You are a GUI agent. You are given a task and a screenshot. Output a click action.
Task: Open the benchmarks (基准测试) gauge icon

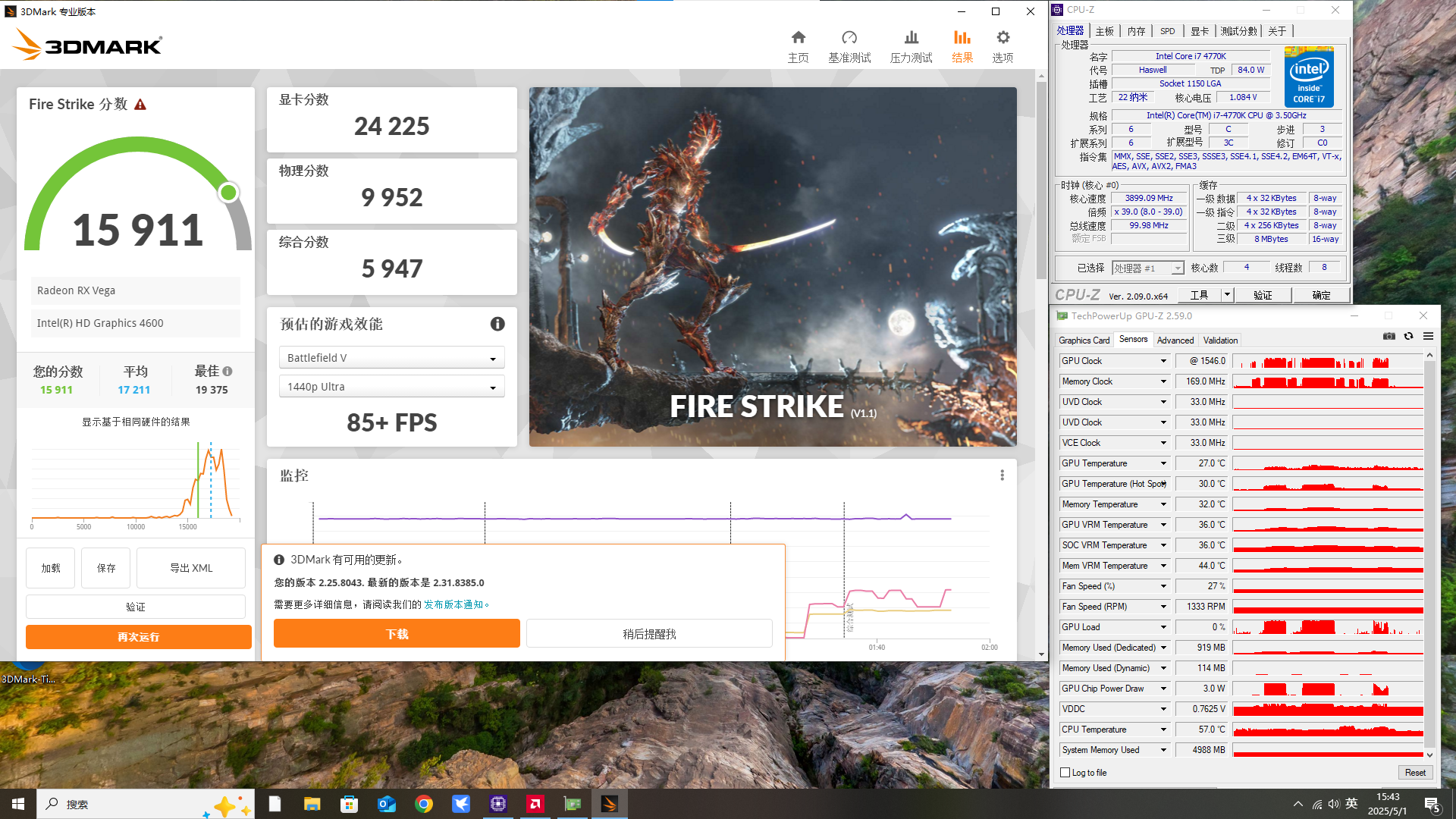pyautogui.click(x=849, y=38)
